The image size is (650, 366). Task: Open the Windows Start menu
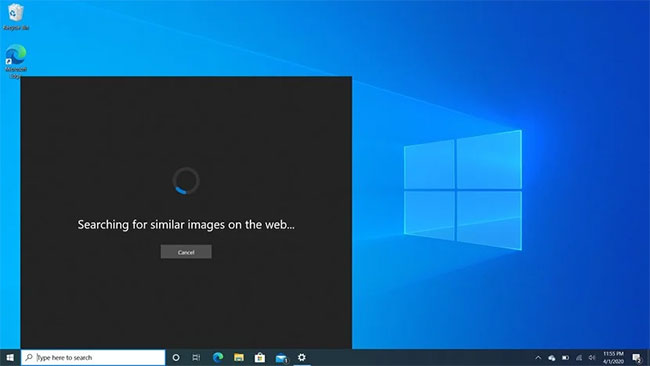tap(10, 357)
